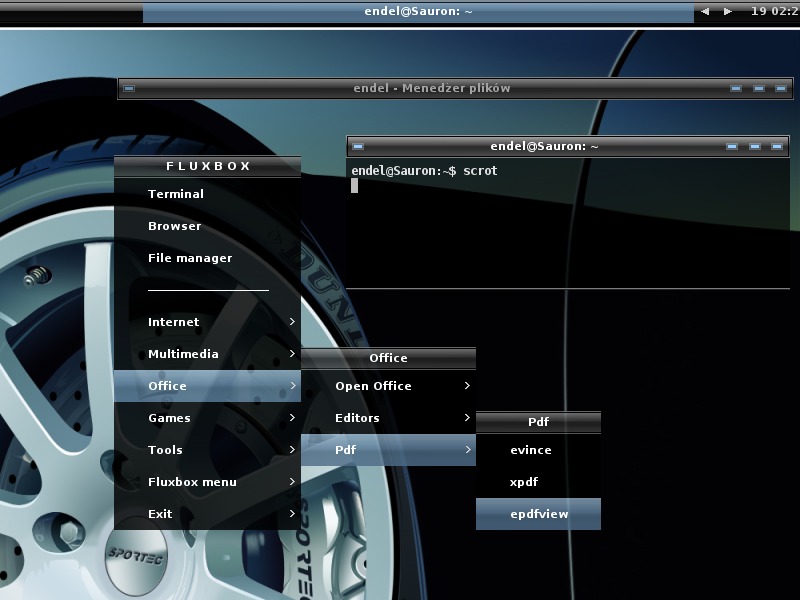
Task: Click the arrow next to Tools
Action: pyautogui.click(x=292, y=449)
